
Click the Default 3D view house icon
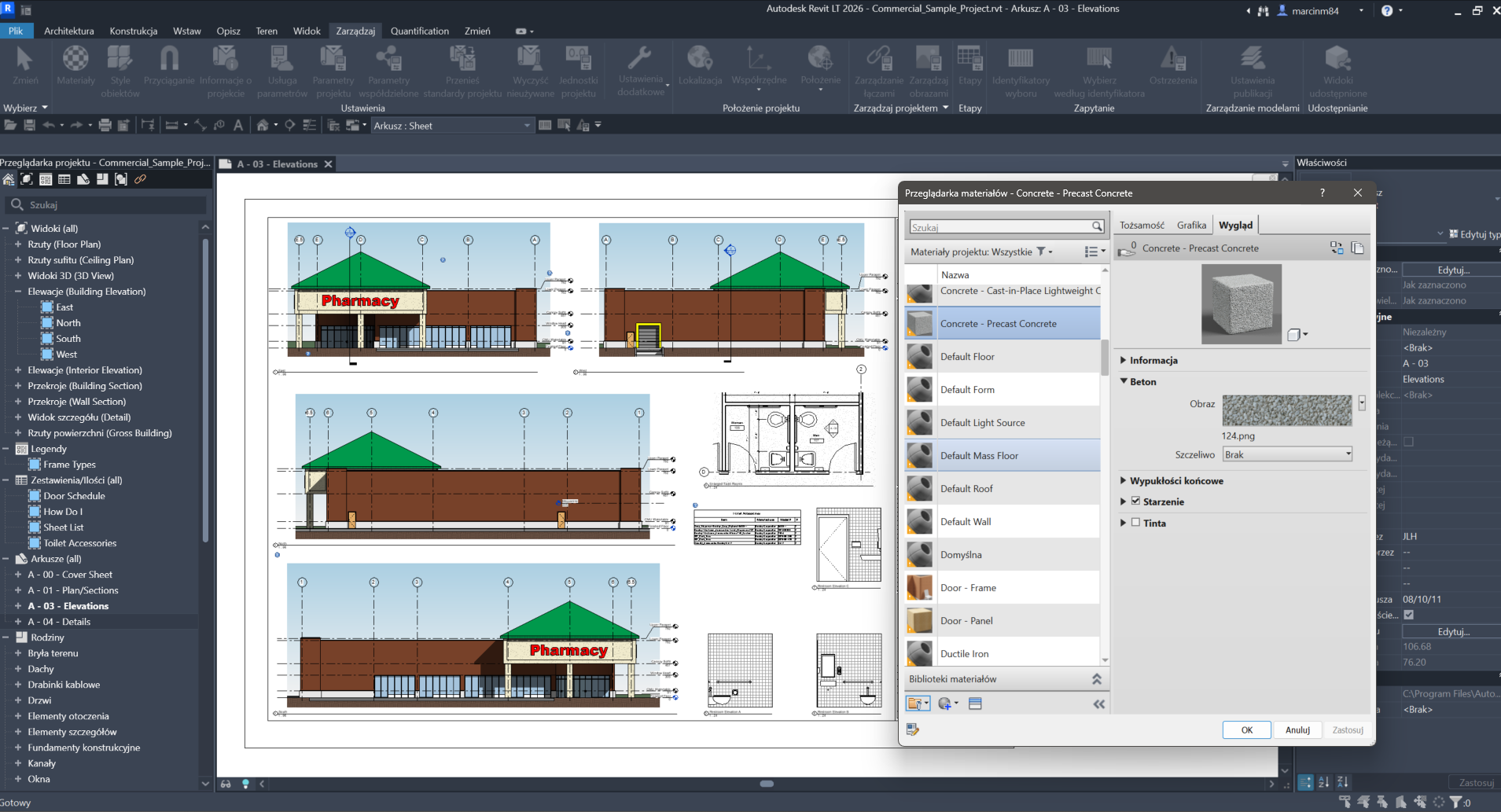tap(263, 125)
